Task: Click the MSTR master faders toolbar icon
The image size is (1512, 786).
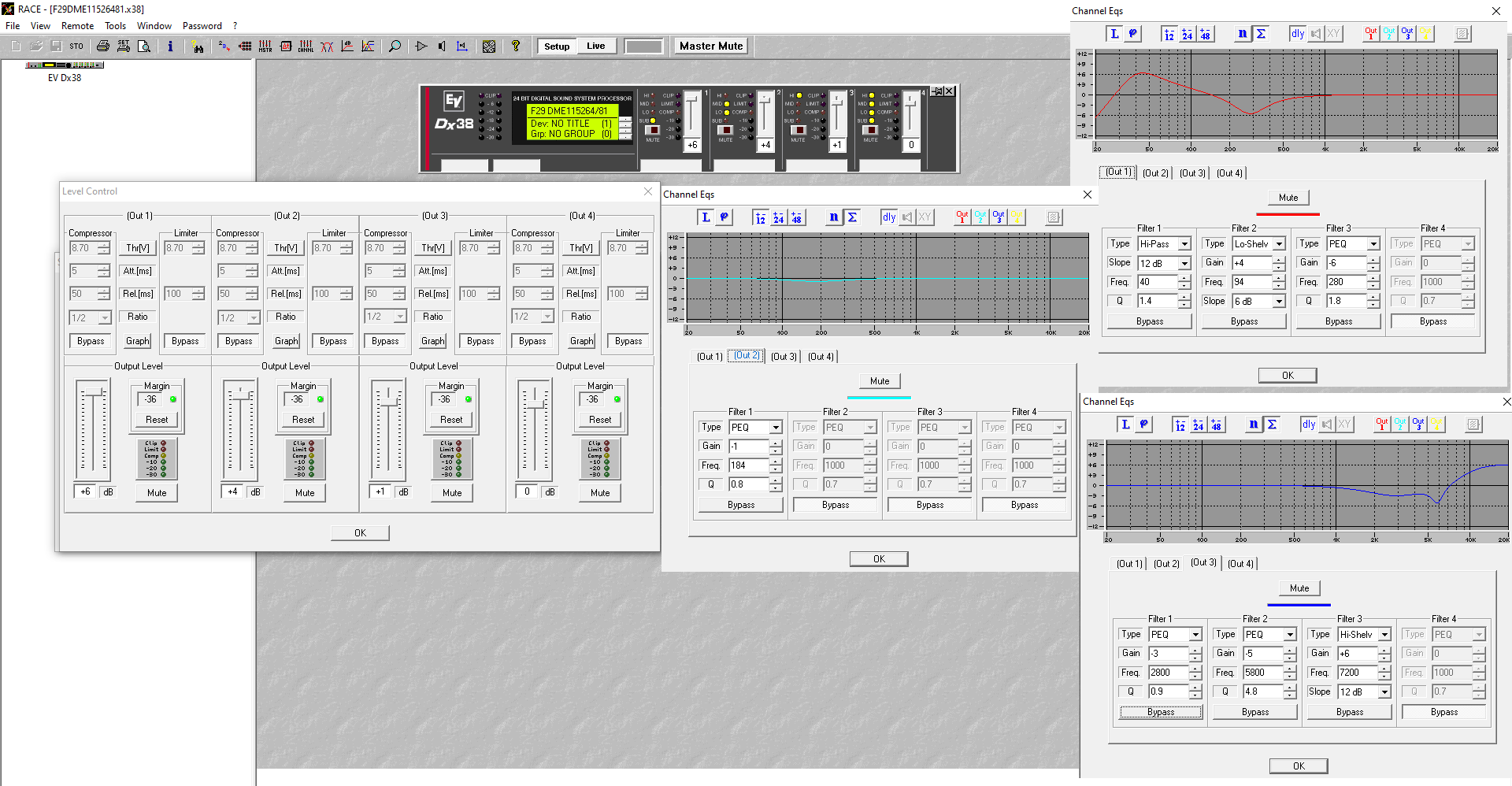Action: [265, 46]
